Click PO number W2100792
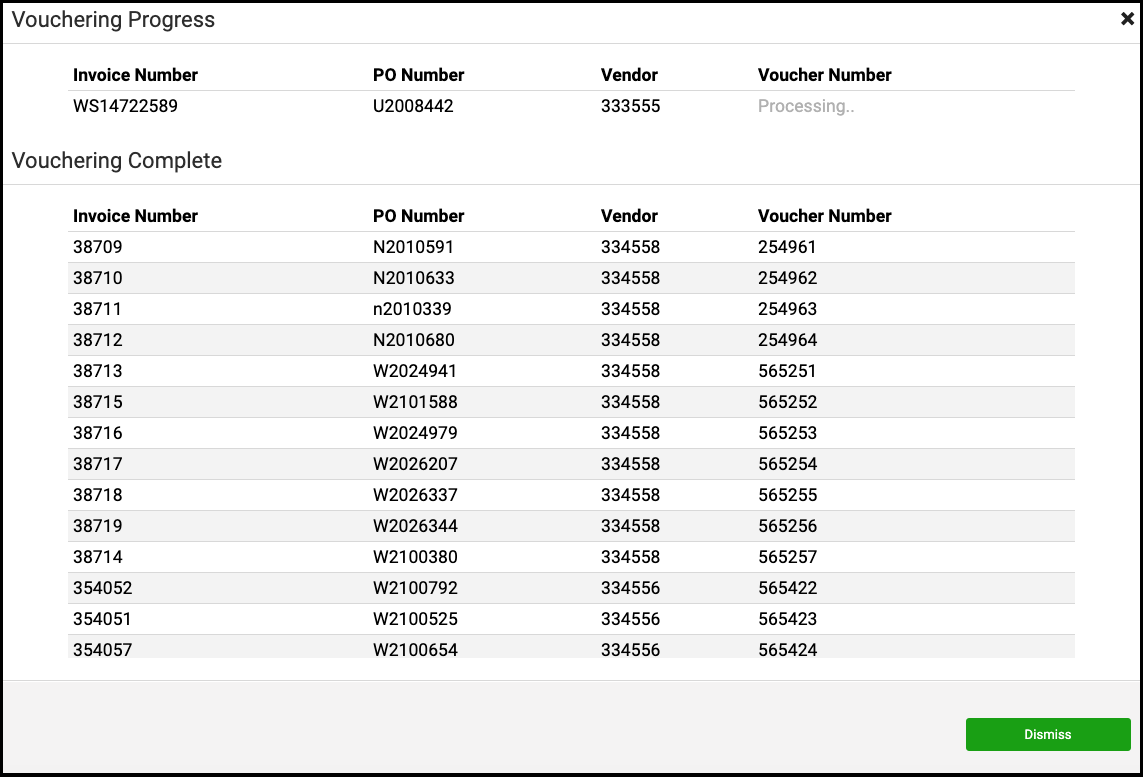 click(415, 587)
